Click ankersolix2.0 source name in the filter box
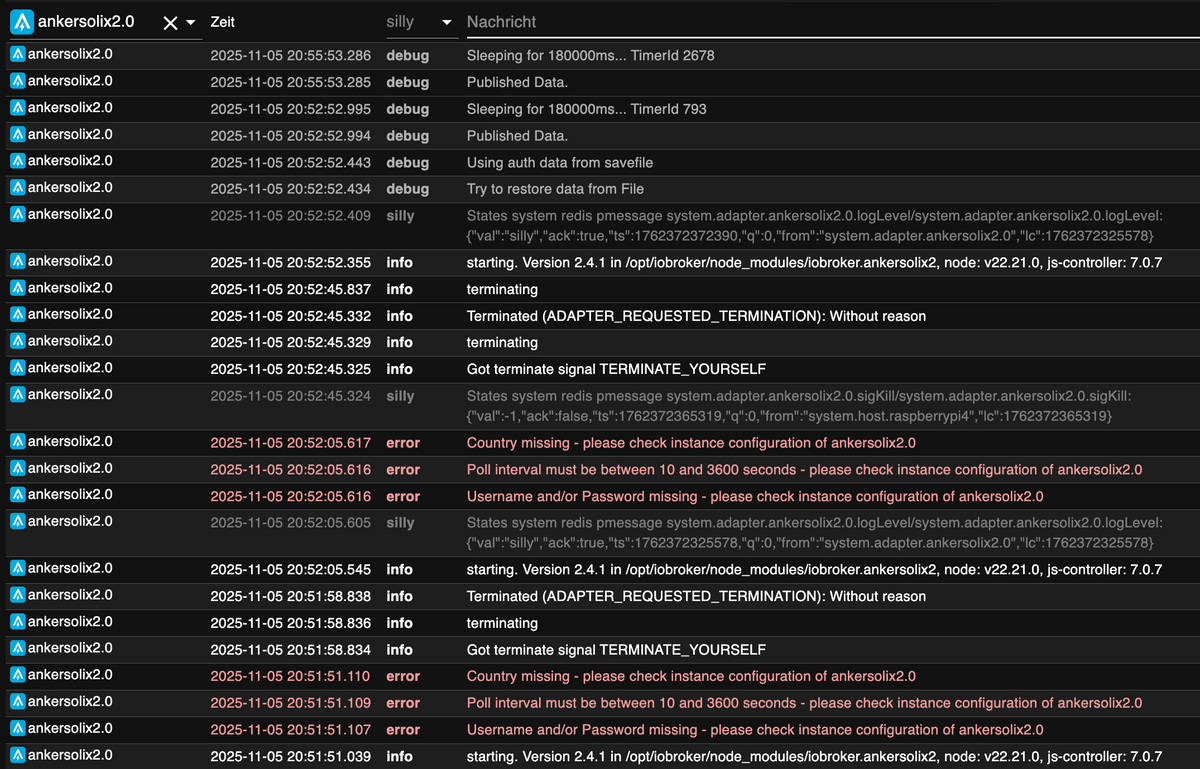 point(86,22)
